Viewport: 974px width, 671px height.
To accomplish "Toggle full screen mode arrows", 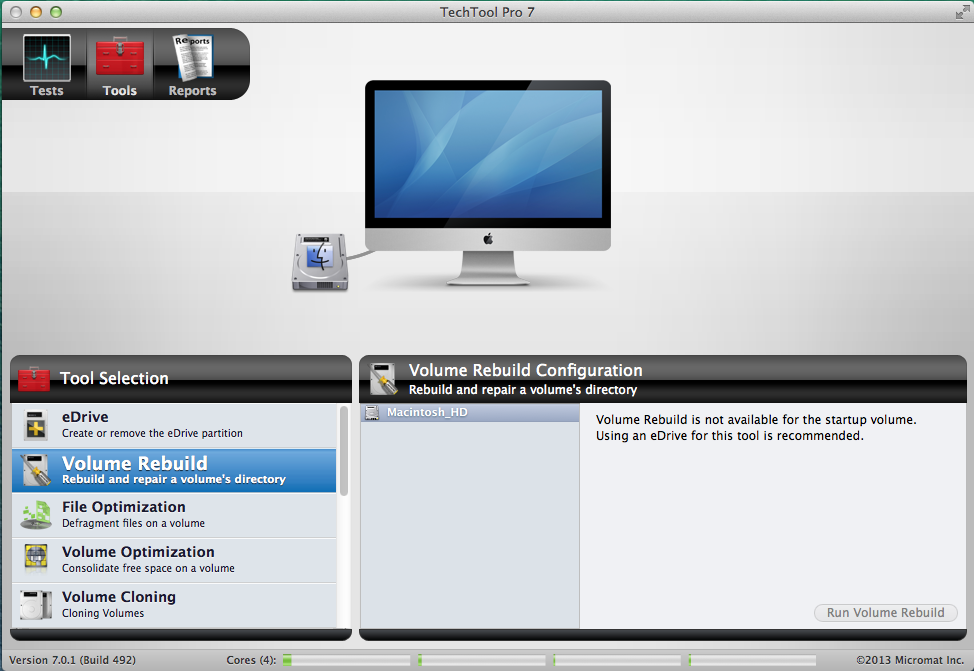I will [x=962, y=12].
